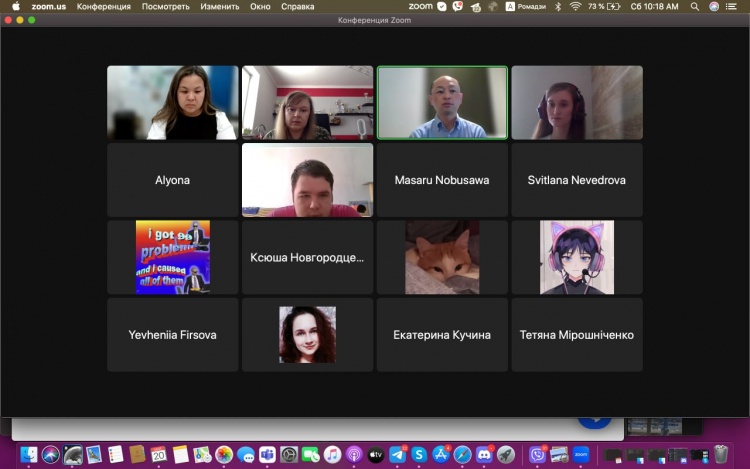This screenshot has width=750, height=469.
Task: Open Telegram from the Dock
Action: 397,455
